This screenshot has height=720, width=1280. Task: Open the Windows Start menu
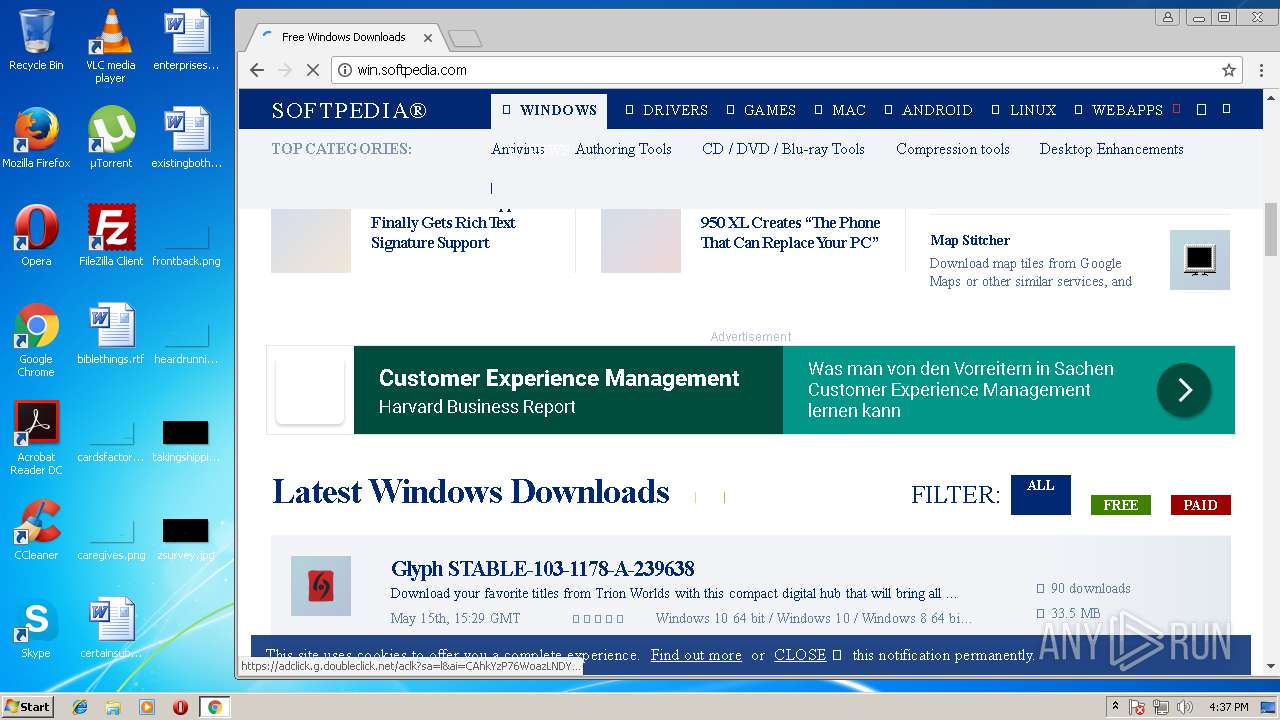click(x=27, y=707)
